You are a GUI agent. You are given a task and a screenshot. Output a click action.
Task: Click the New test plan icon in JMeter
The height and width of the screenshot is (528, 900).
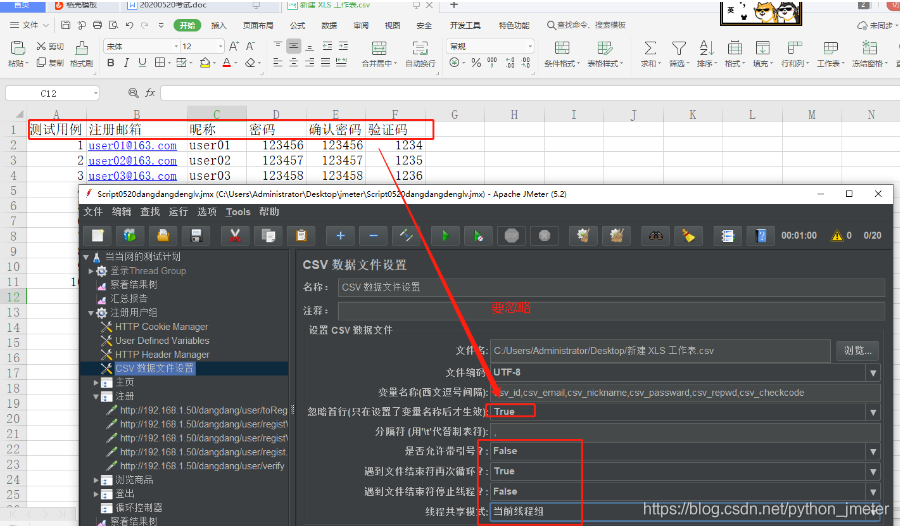(x=98, y=235)
